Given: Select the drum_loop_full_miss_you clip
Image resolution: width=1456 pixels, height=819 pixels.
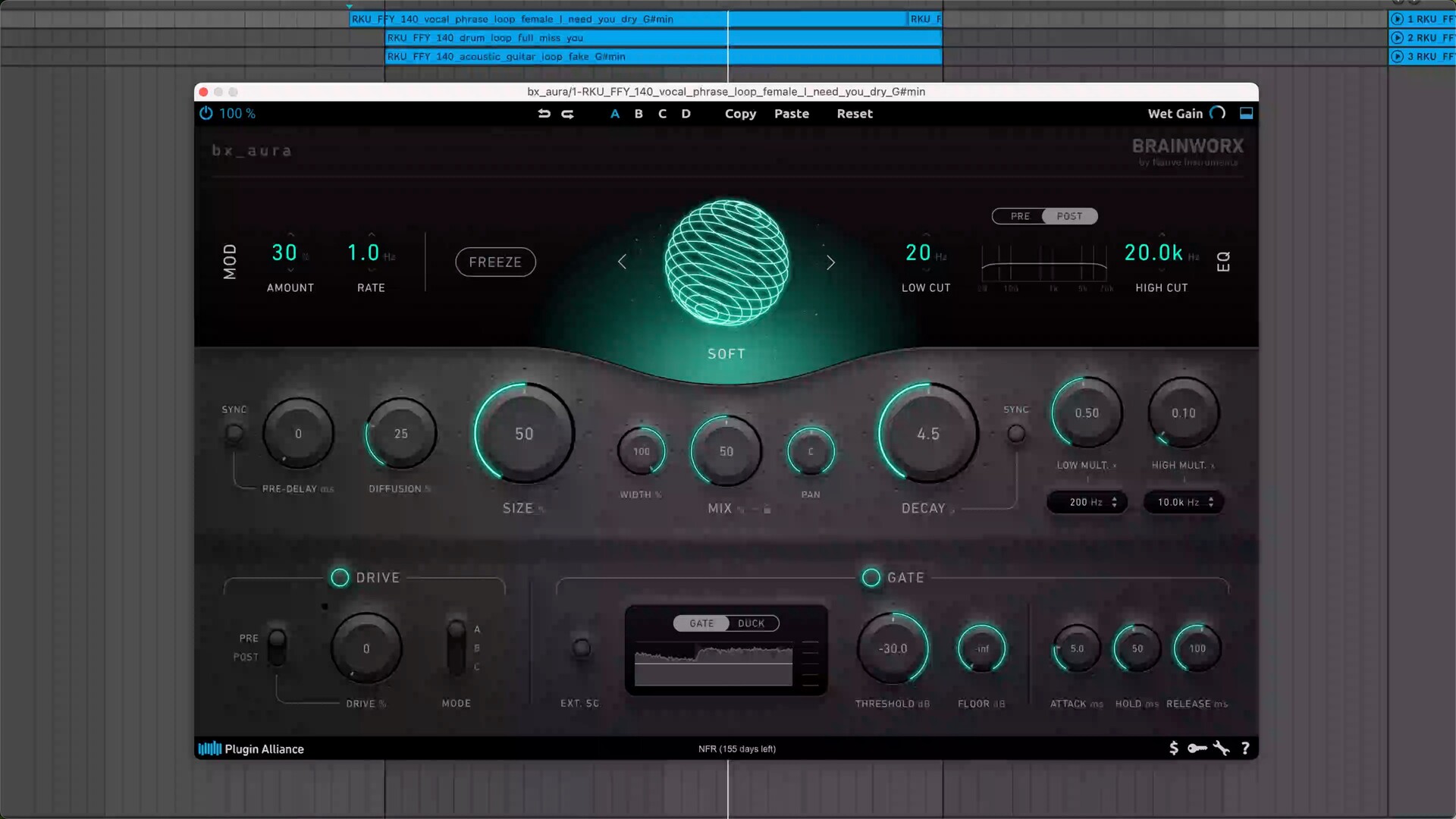Looking at the screenshot, I should click(x=664, y=38).
